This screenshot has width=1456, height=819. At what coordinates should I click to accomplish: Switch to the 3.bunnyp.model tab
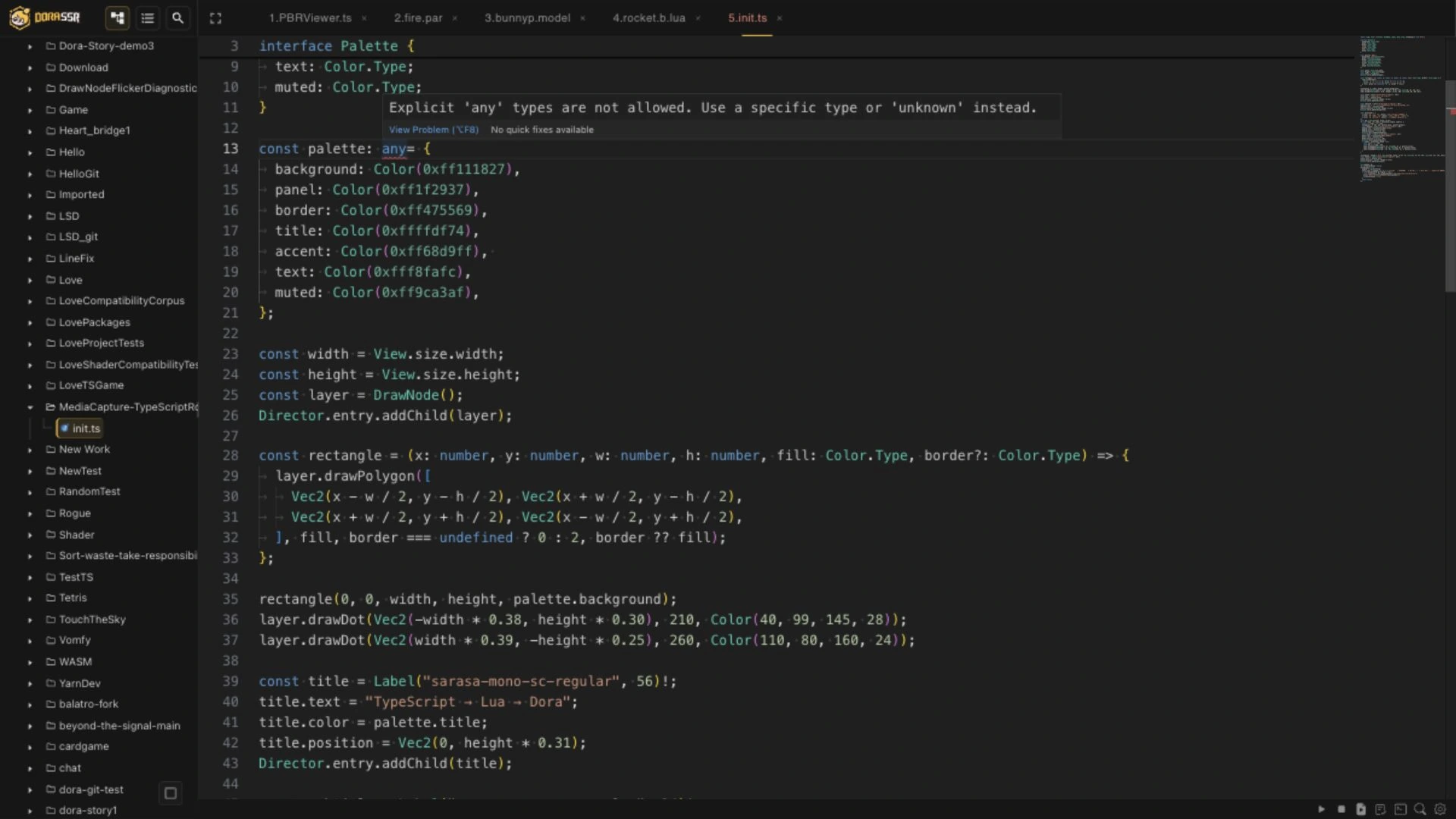[527, 17]
